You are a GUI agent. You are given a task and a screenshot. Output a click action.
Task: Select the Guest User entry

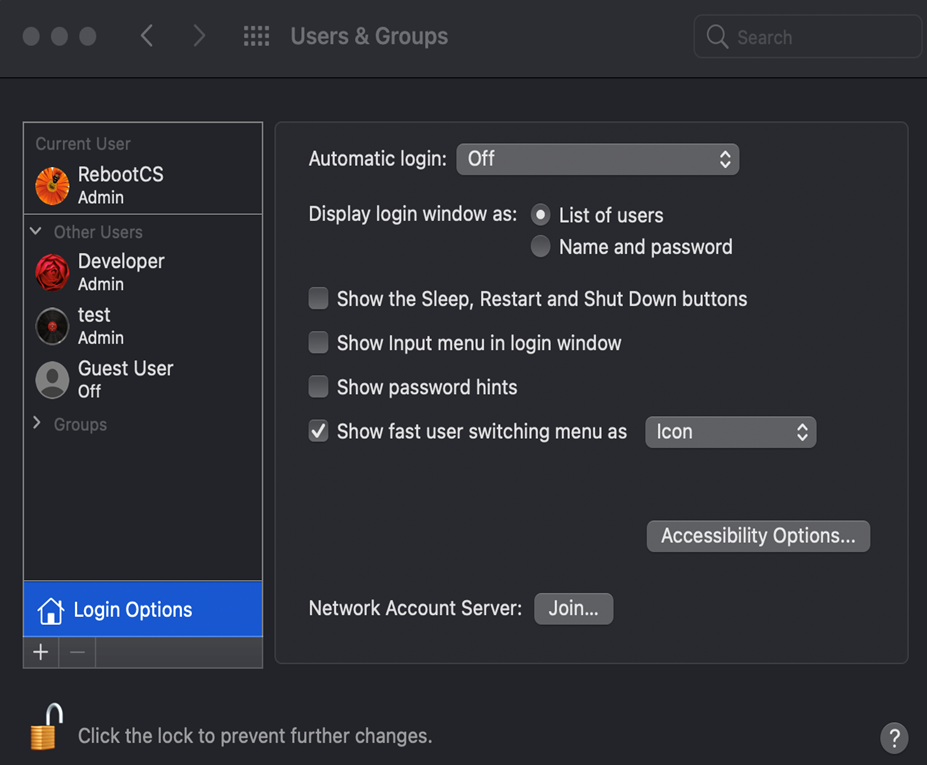(125, 379)
